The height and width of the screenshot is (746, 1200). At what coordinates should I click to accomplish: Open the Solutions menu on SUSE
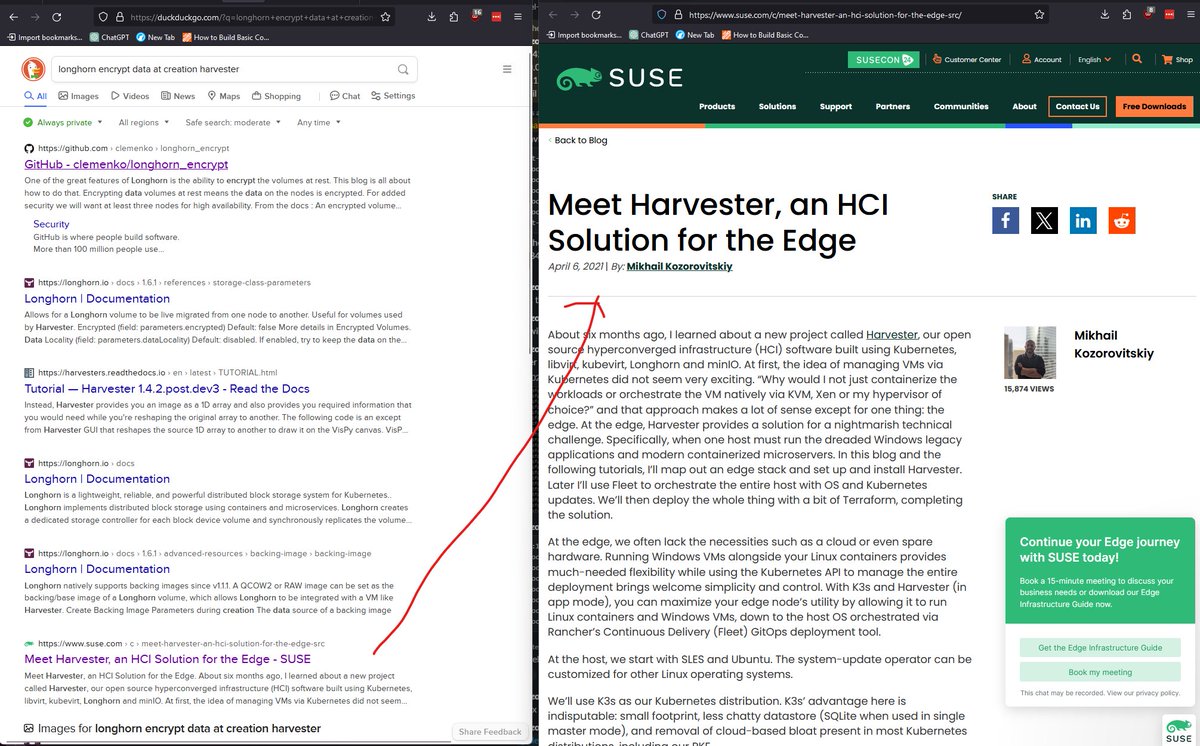(x=777, y=106)
